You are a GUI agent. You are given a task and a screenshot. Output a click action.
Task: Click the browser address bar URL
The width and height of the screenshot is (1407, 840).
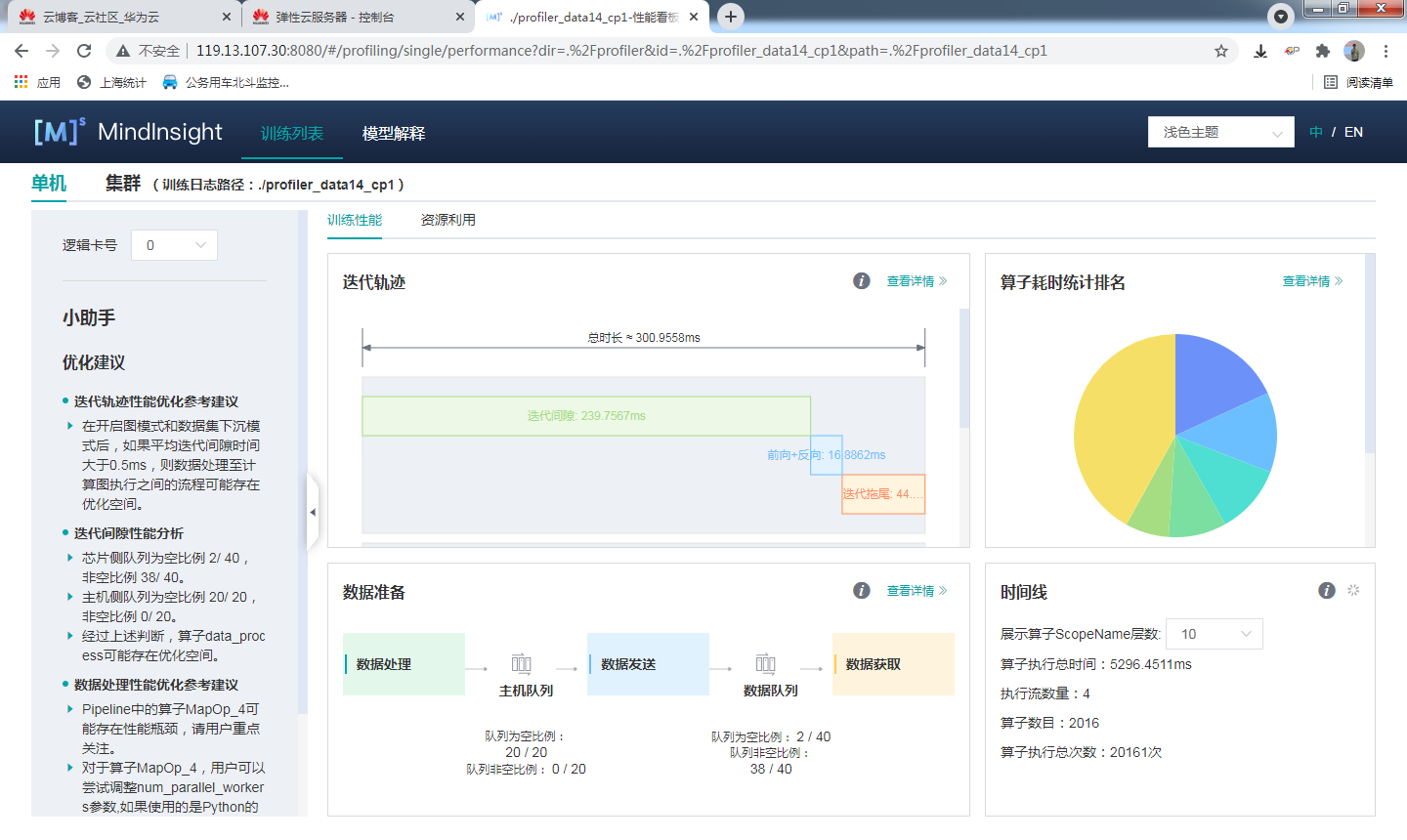[621, 51]
